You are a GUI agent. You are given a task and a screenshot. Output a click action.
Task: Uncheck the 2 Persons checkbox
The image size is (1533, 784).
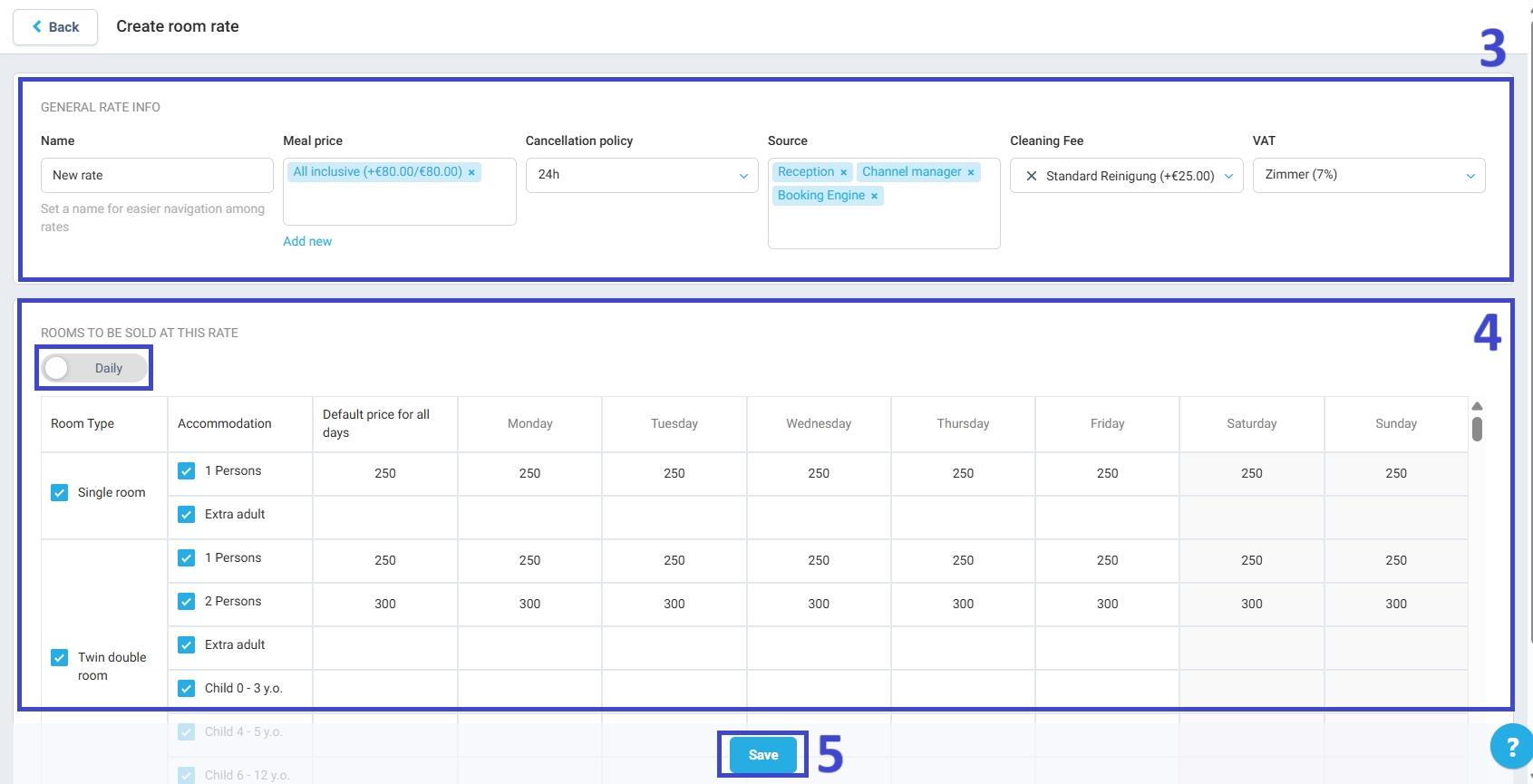186,601
